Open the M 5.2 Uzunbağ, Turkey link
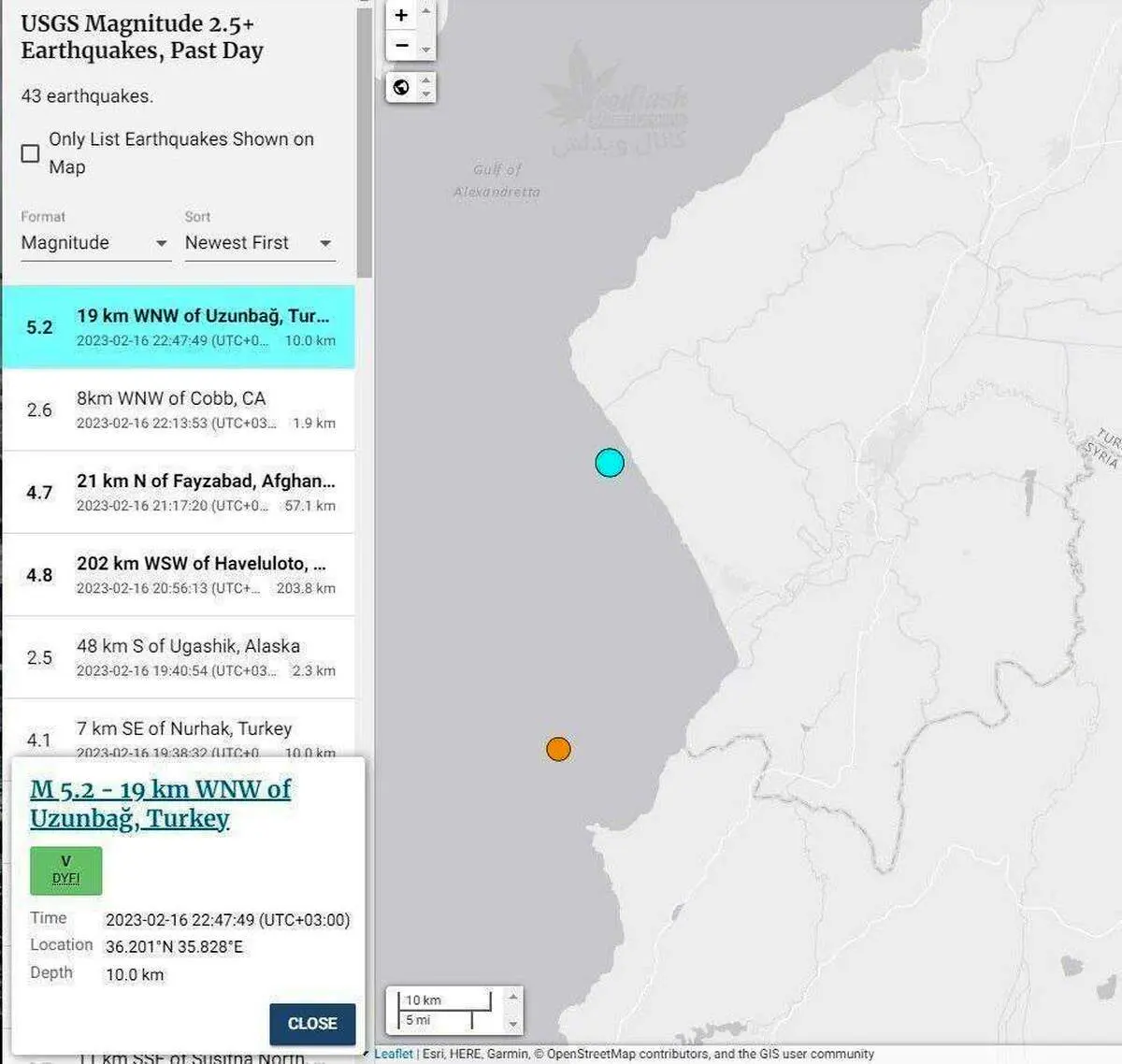Image resolution: width=1122 pixels, height=1064 pixels. pyautogui.click(x=160, y=803)
